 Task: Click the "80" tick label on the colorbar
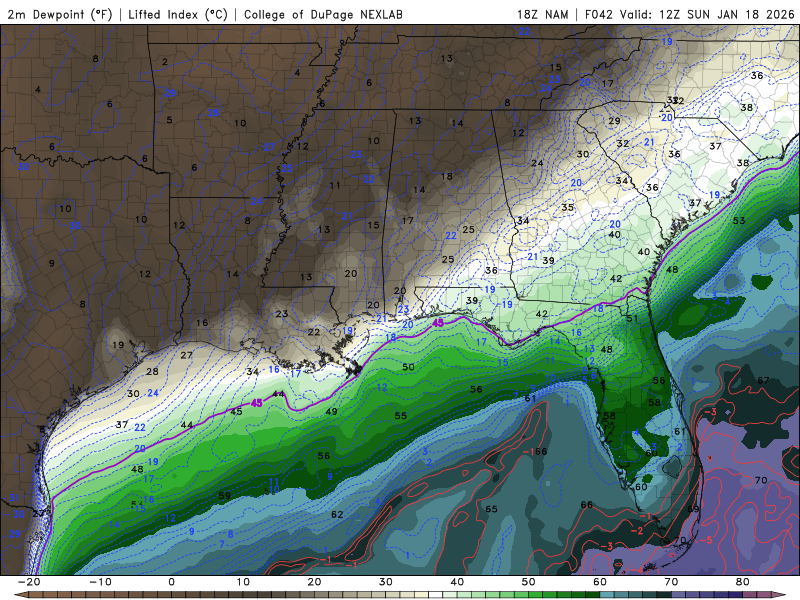click(743, 582)
